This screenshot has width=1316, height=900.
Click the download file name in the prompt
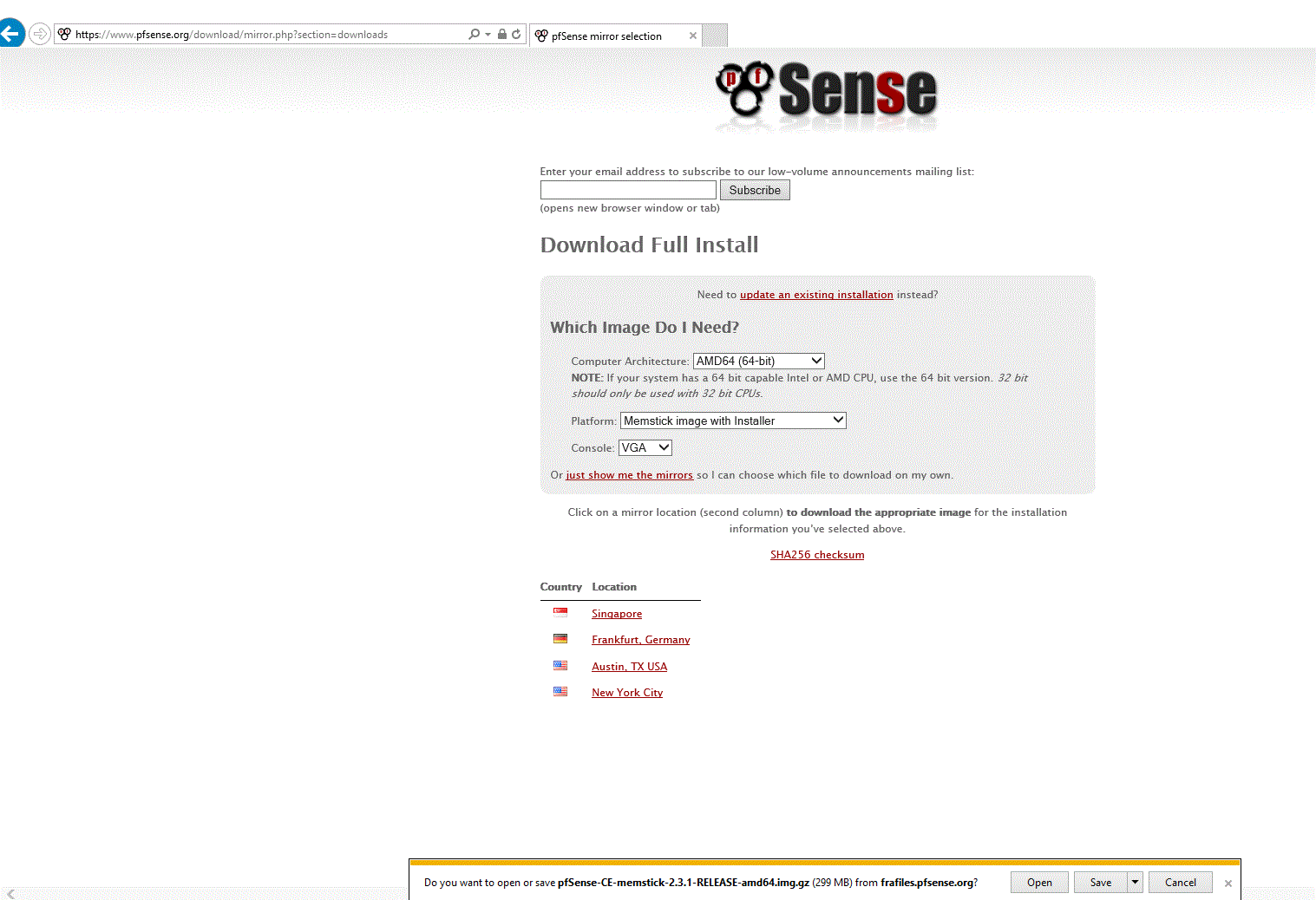684,883
